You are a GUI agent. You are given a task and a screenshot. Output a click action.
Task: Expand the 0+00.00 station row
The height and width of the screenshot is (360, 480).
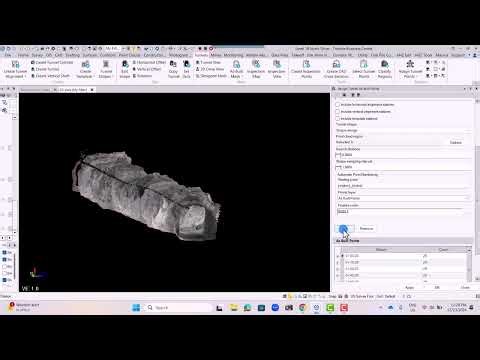point(338,256)
